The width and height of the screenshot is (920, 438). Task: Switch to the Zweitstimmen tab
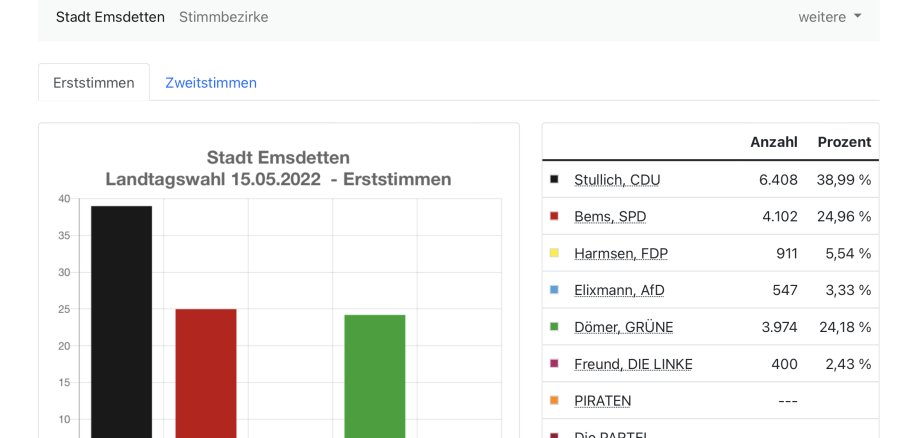click(x=211, y=83)
